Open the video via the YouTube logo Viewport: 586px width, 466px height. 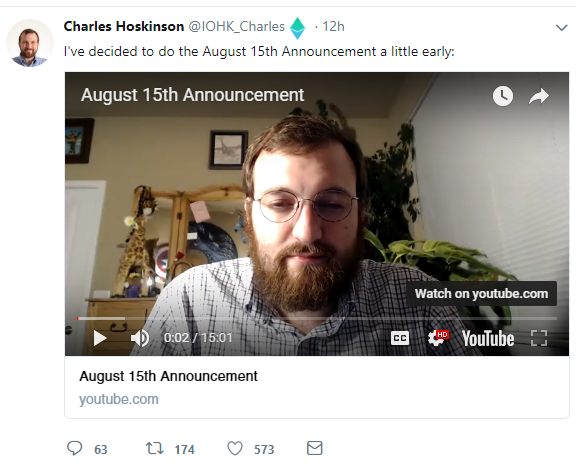pyautogui.click(x=488, y=339)
